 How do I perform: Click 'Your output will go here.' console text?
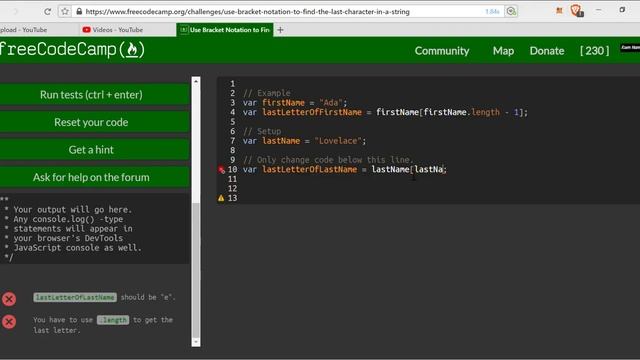point(72,210)
